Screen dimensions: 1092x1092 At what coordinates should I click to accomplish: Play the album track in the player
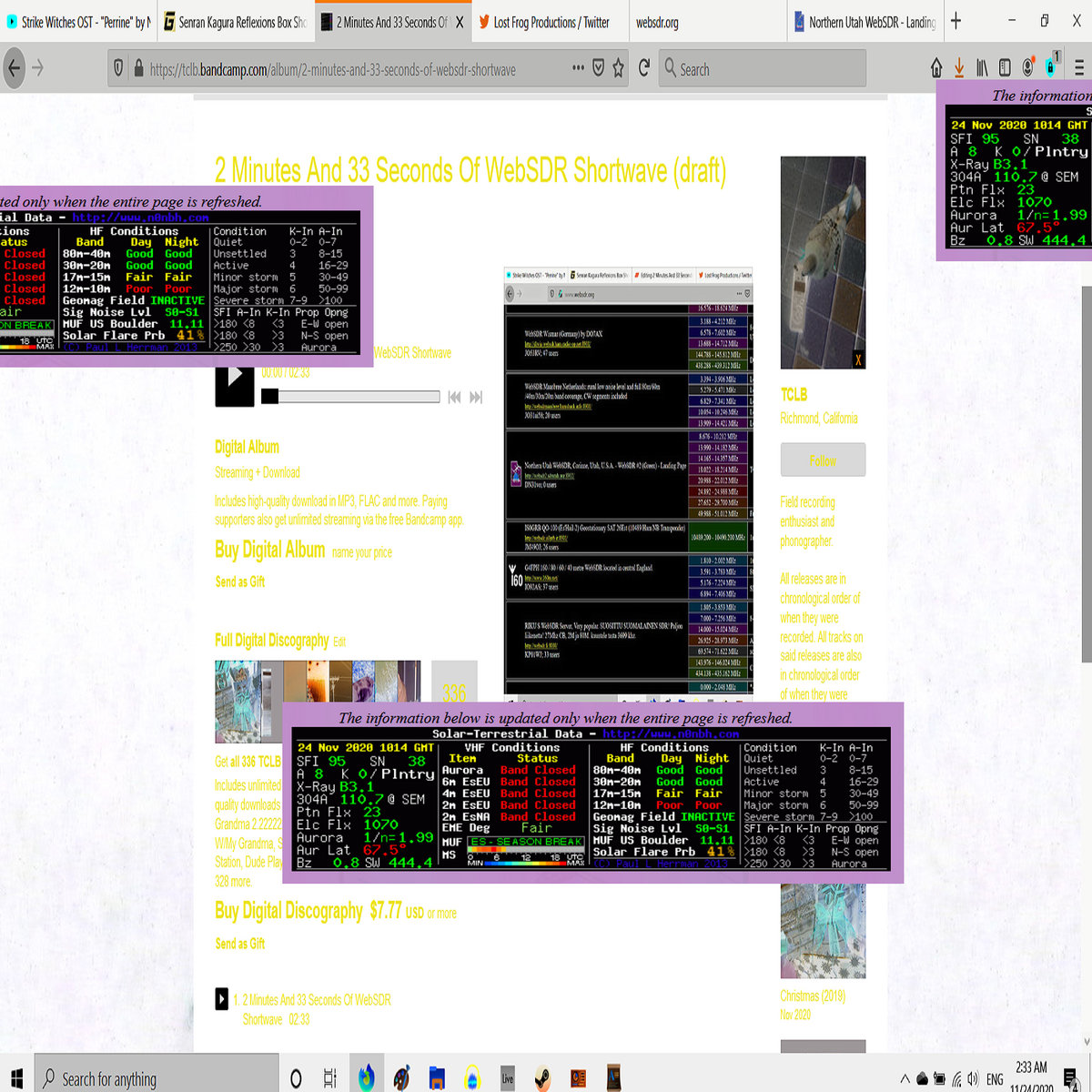pos(235,376)
